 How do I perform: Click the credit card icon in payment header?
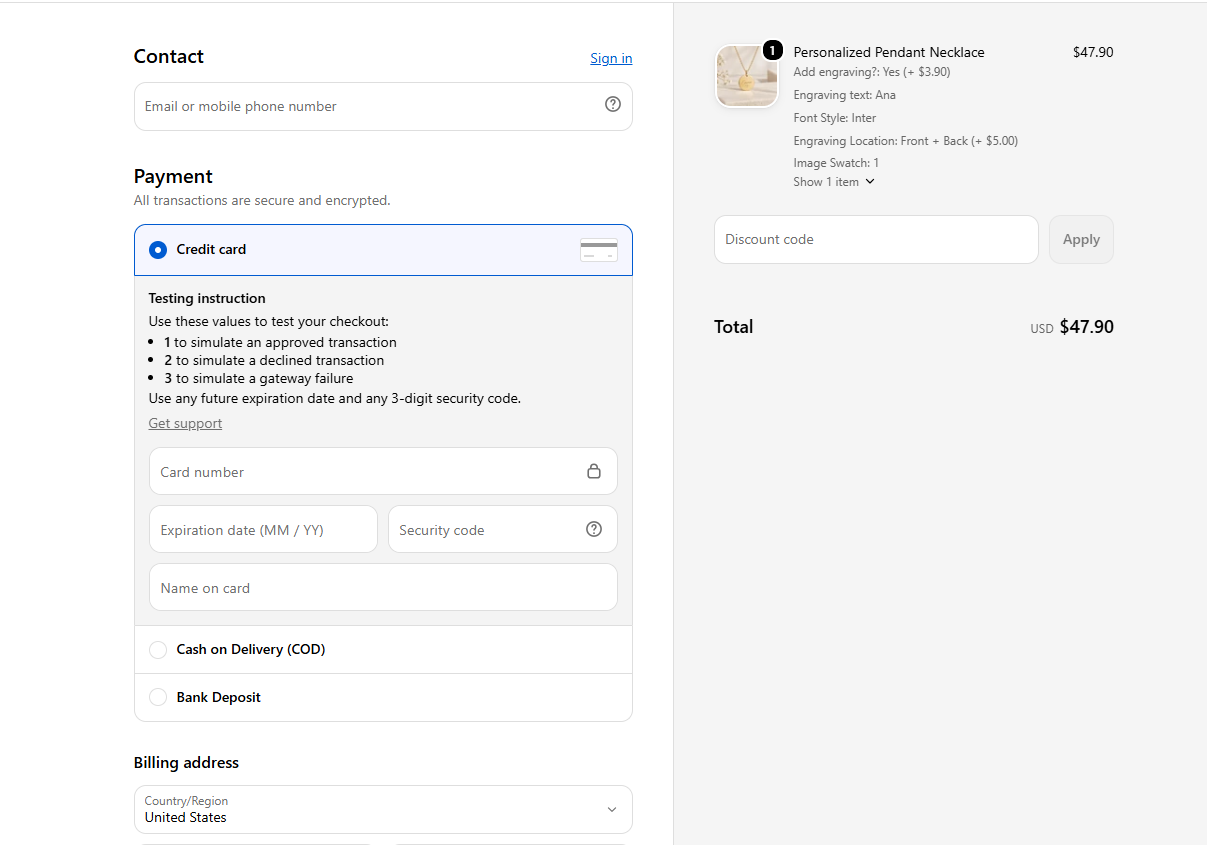point(599,250)
